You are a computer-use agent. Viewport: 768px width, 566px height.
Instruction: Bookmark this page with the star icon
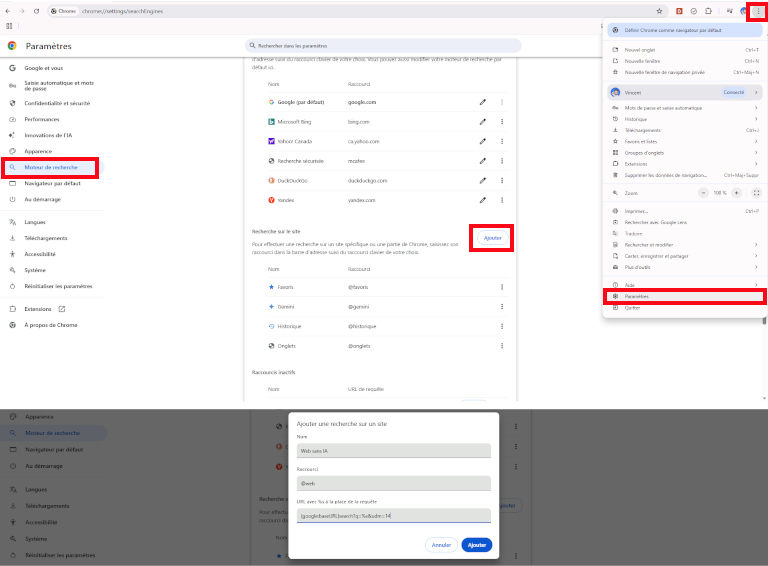659,11
